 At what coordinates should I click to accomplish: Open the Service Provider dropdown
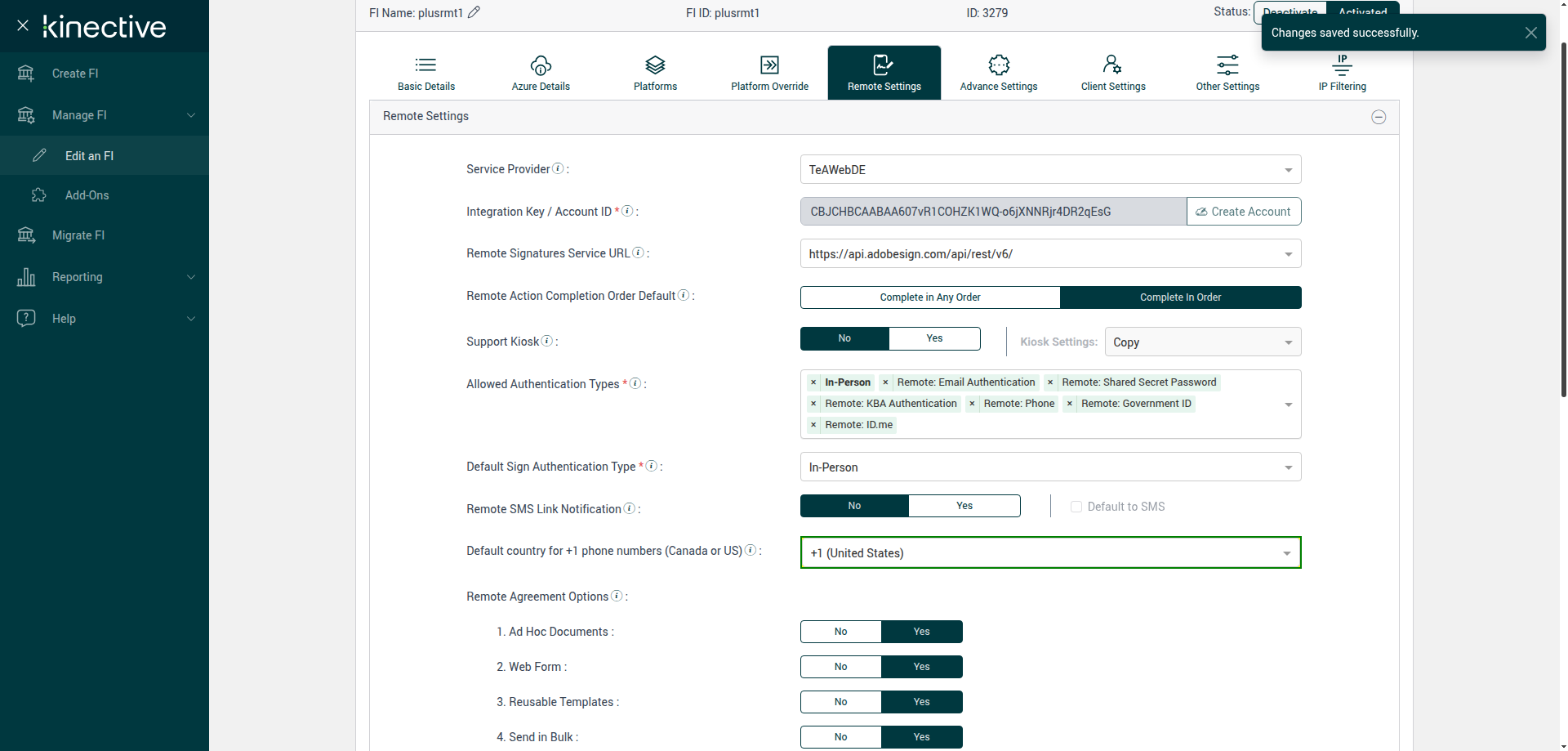click(1050, 169)
